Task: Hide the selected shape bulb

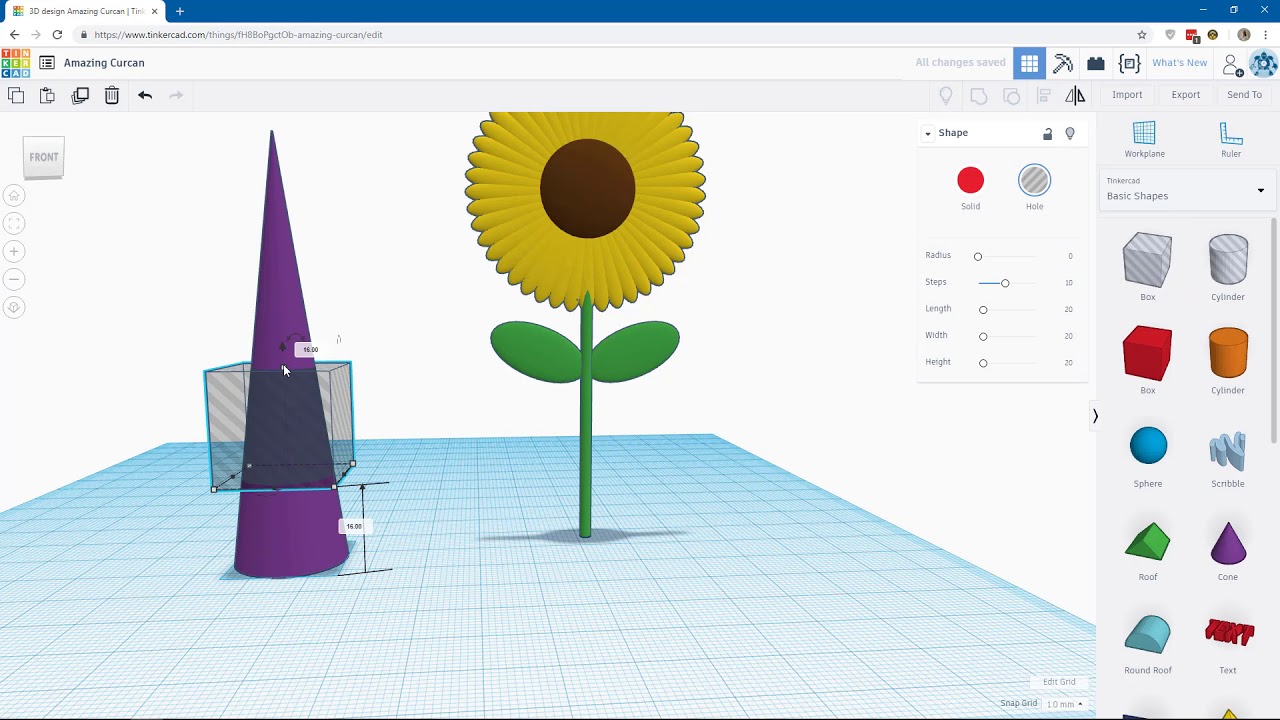Action: [1070, 133]
